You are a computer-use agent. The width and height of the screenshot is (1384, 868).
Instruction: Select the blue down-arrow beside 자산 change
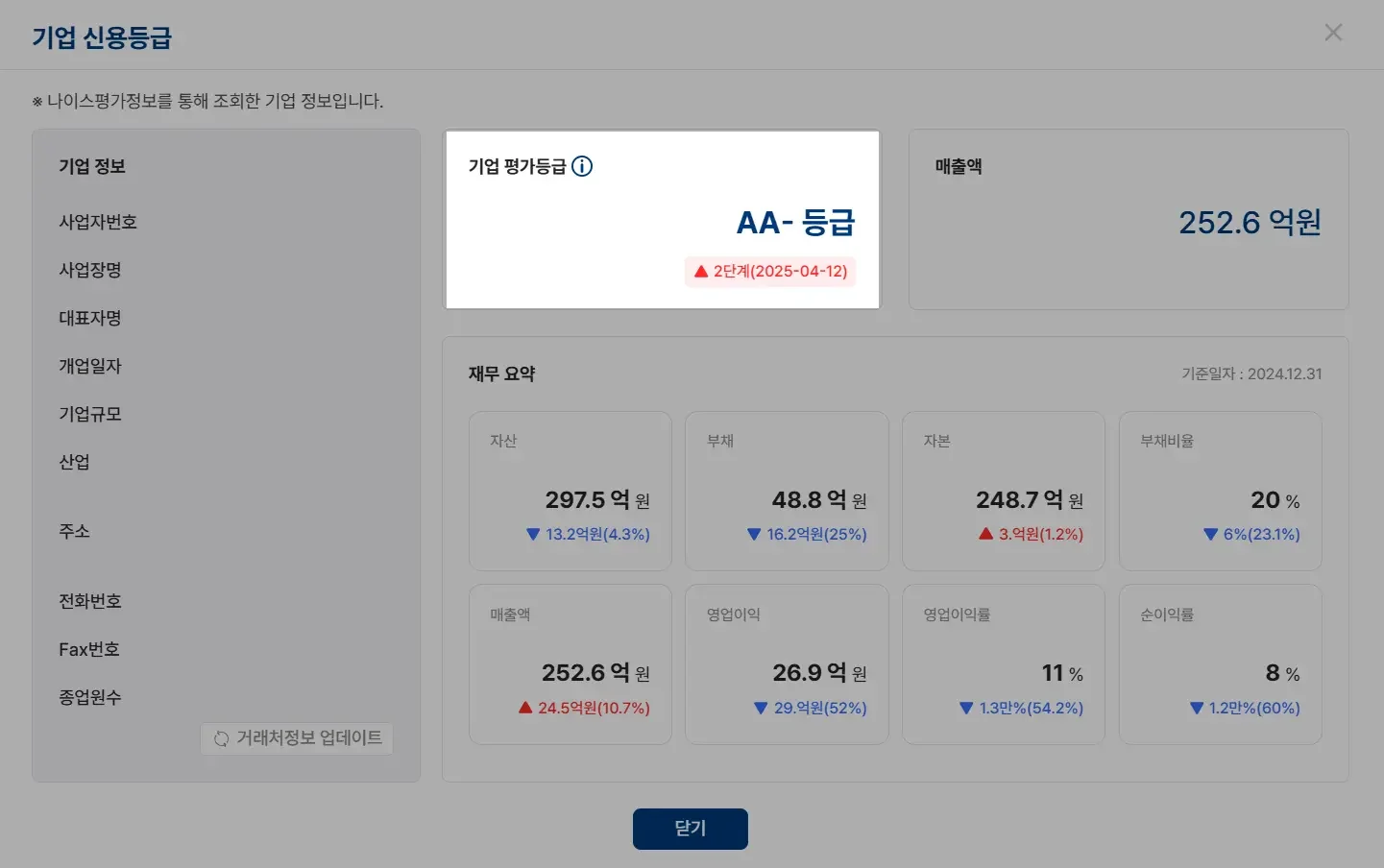point(533,535)
